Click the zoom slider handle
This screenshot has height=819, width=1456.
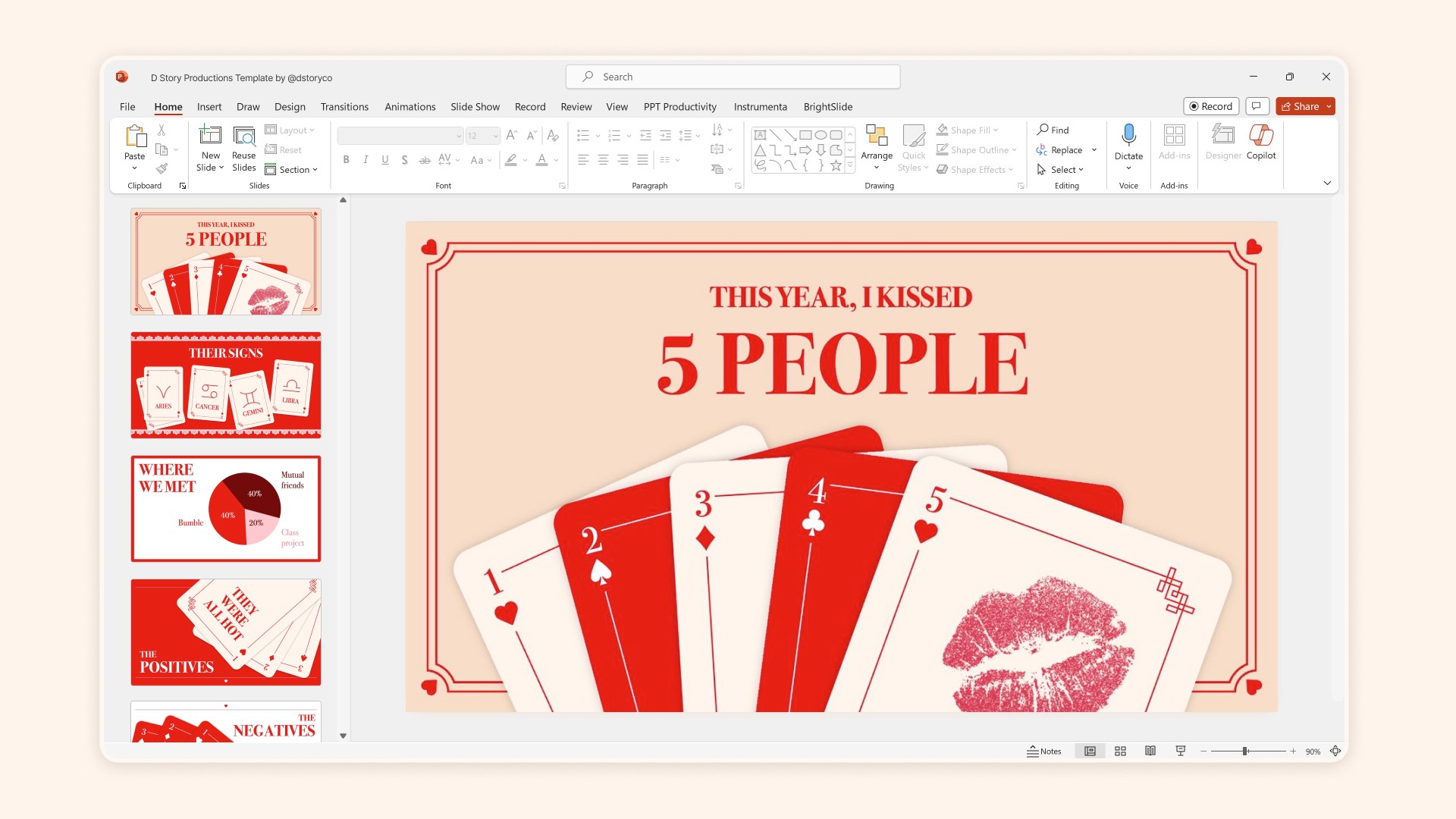click(x=1244, y=751)
